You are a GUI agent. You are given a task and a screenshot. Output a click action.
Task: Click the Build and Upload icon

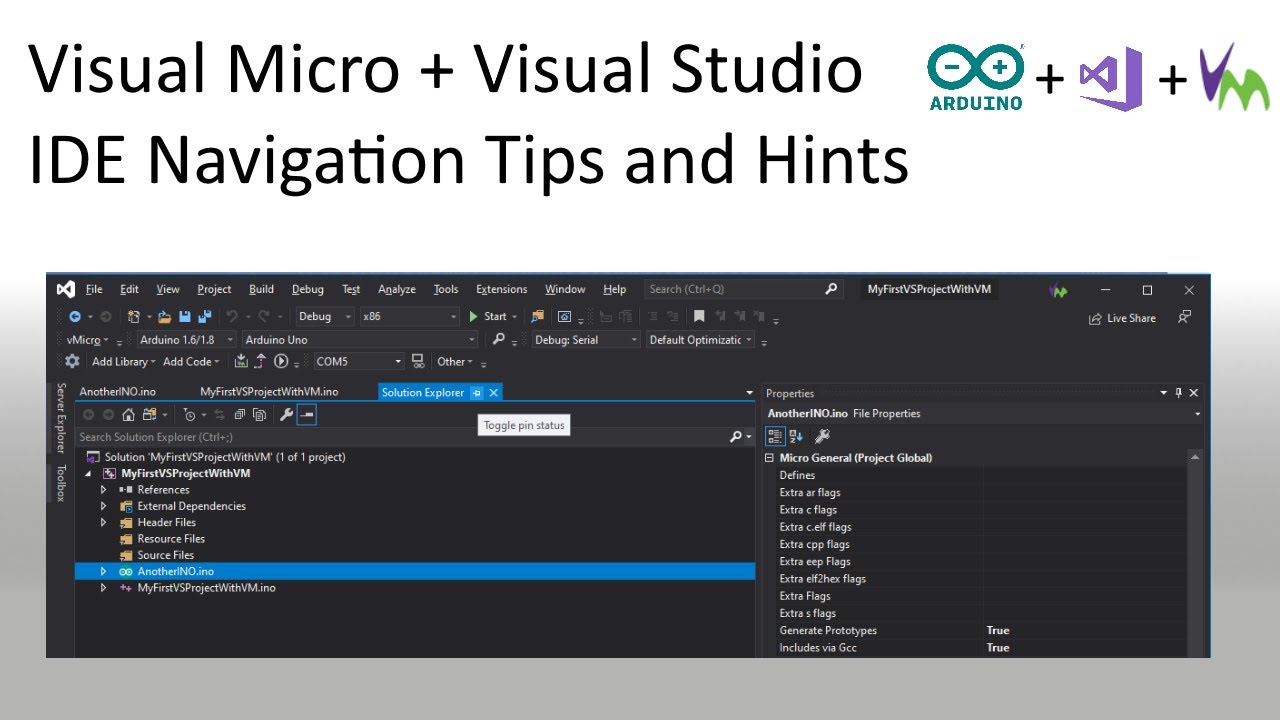[242, 361]
